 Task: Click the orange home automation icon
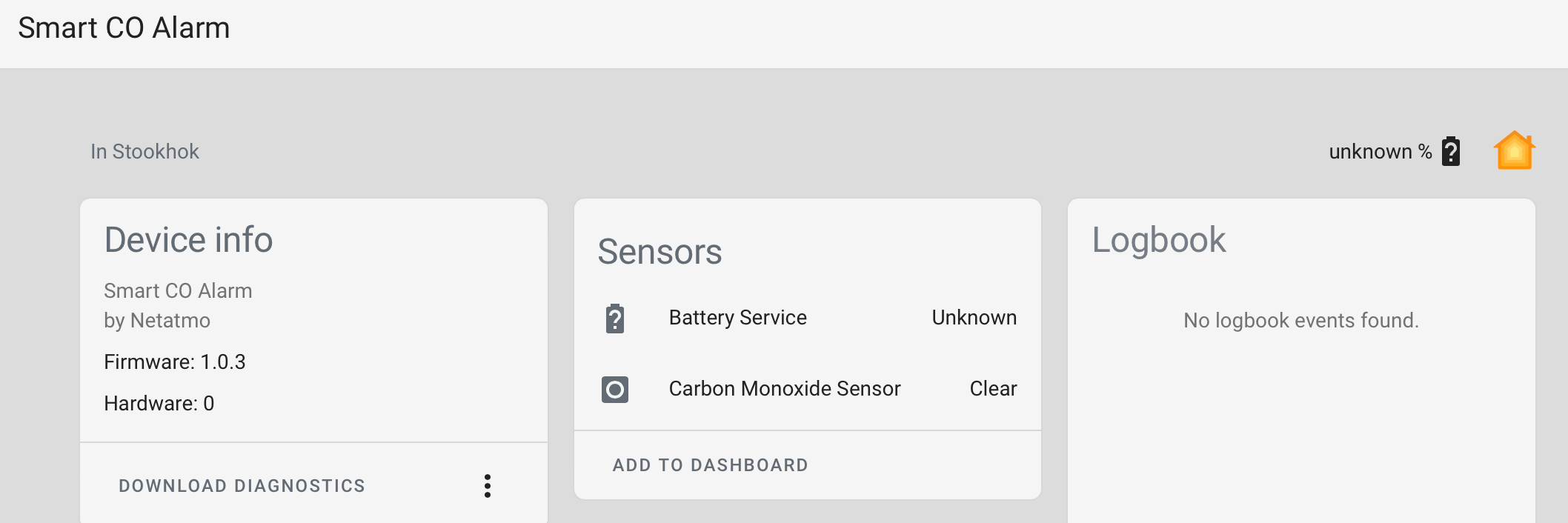click(x=1514, y=150)
